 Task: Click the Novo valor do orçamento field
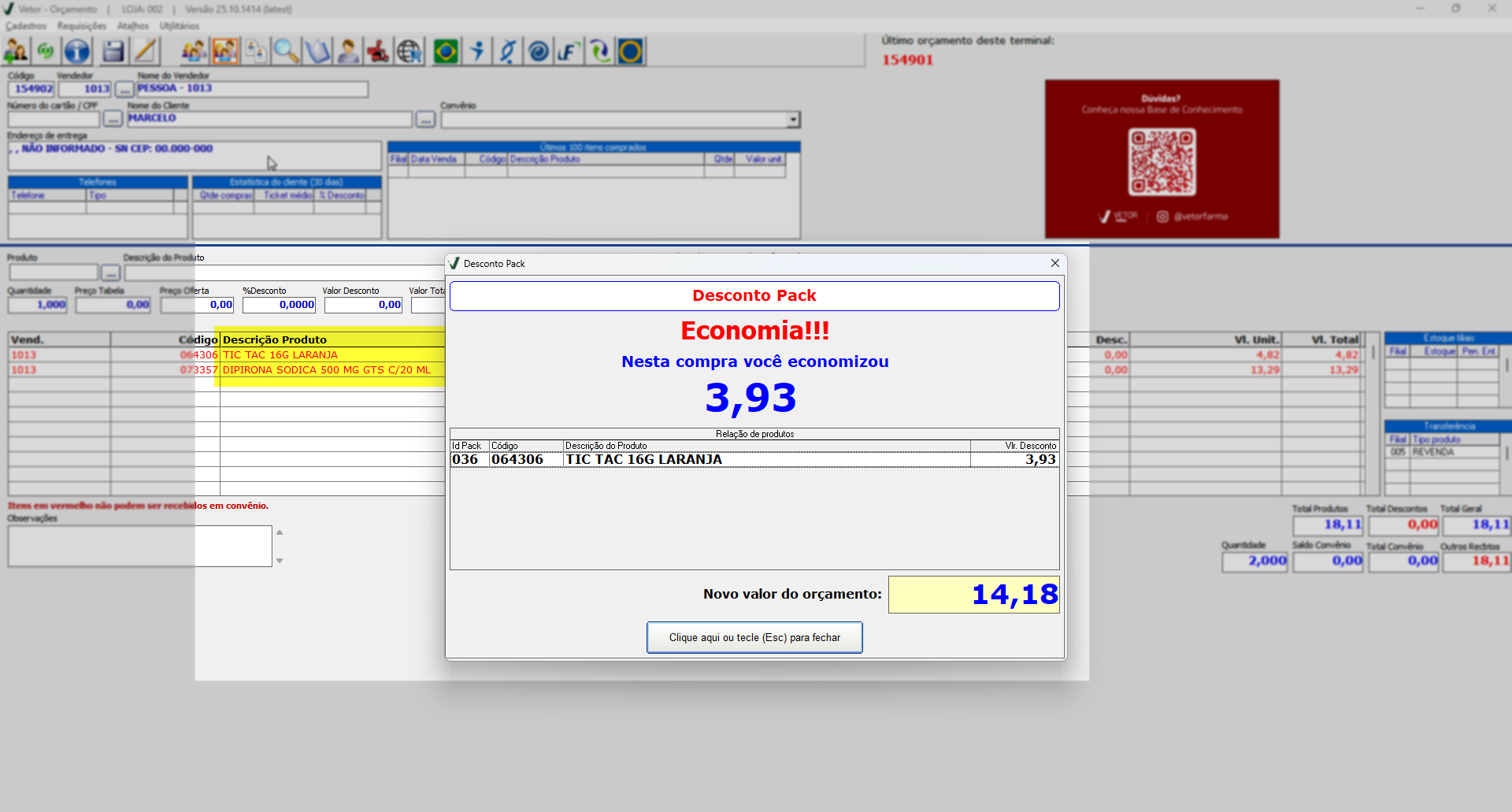point(973,595)
